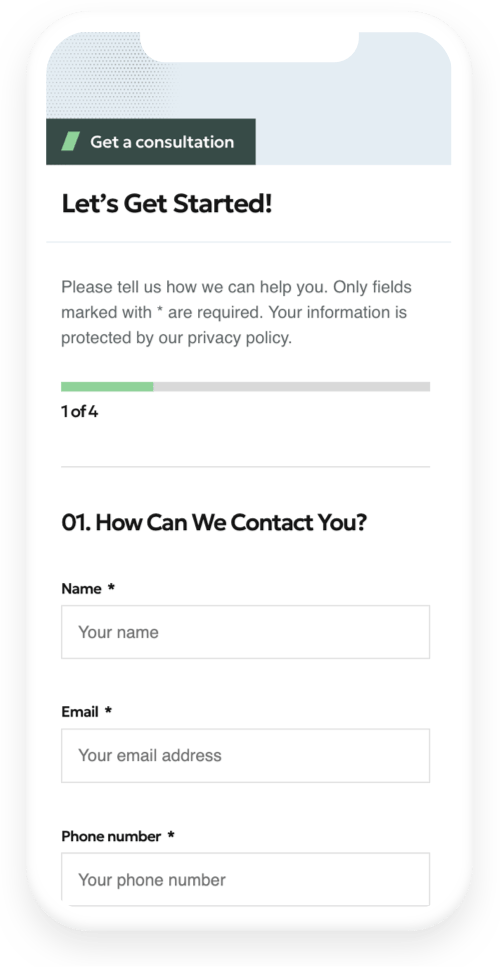
Task: Click the Let's Get Started! heading
Action: coord(166,204)
